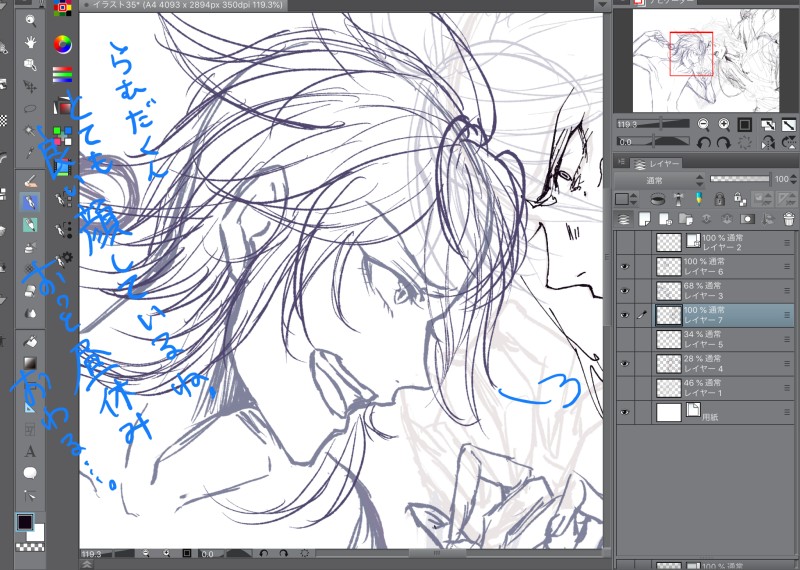
Task: Select the Eyedropper tool
Action: point(31,152)
